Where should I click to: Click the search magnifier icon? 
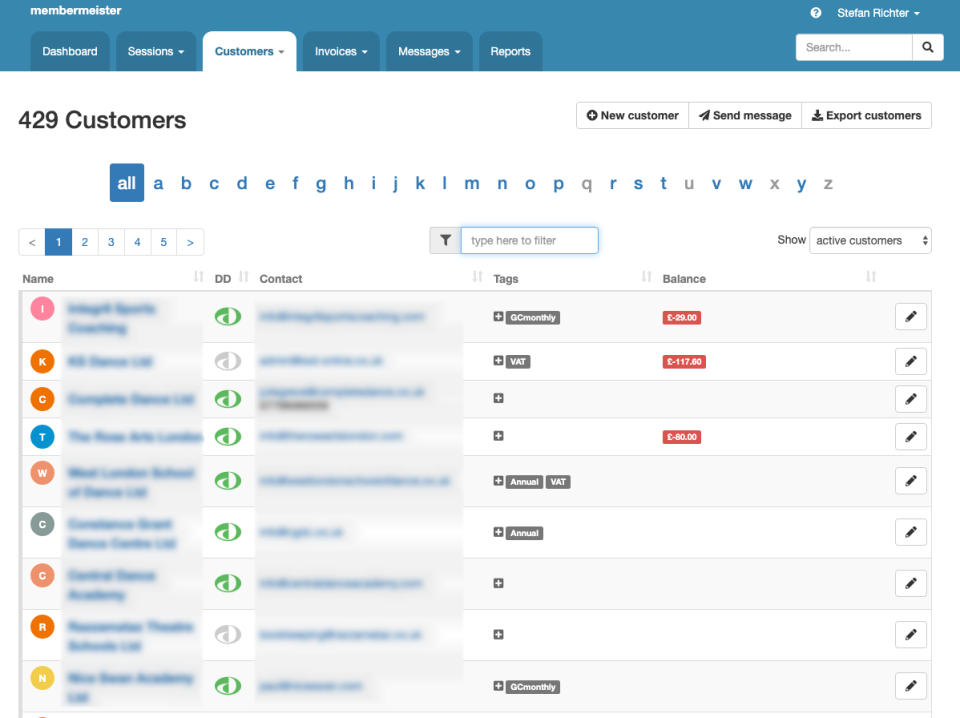tap(927, 46)
